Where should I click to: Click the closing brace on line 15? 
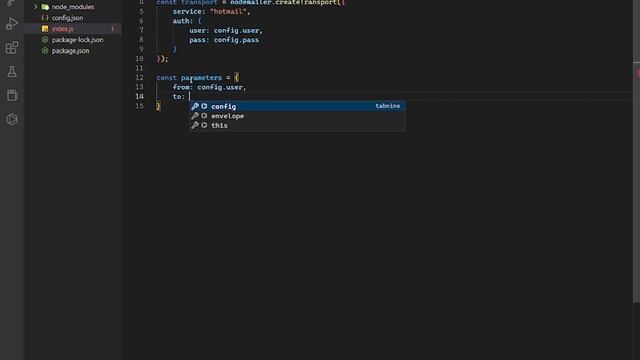[158, 106]
